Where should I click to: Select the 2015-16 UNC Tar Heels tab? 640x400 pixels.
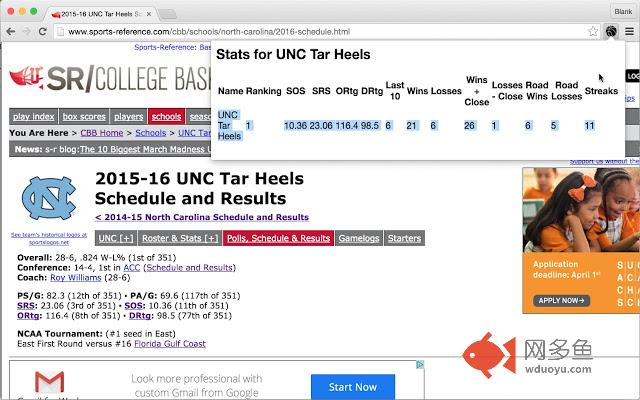100,14
